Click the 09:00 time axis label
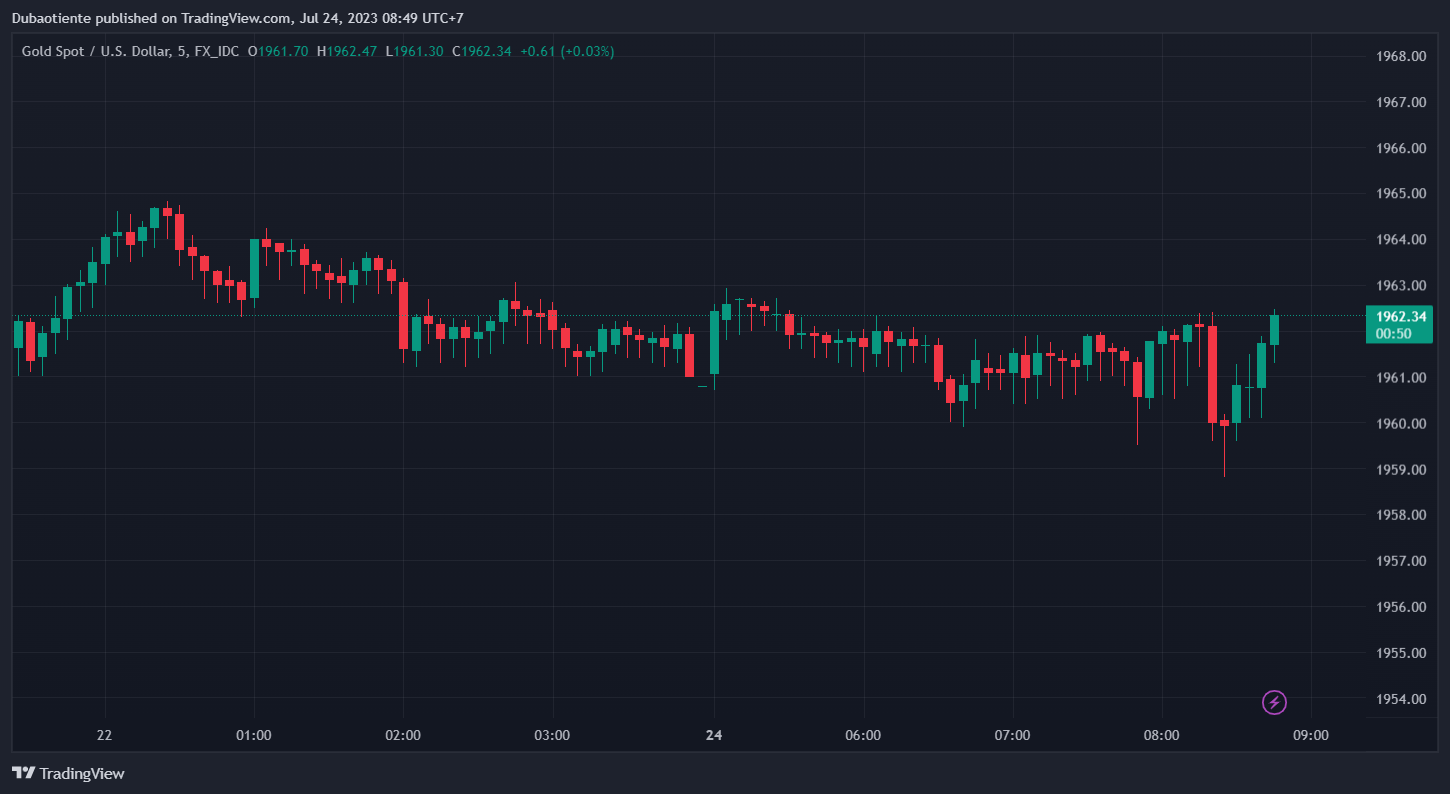The width and height of the screenshot is (1450, 794). (1311, 735)
